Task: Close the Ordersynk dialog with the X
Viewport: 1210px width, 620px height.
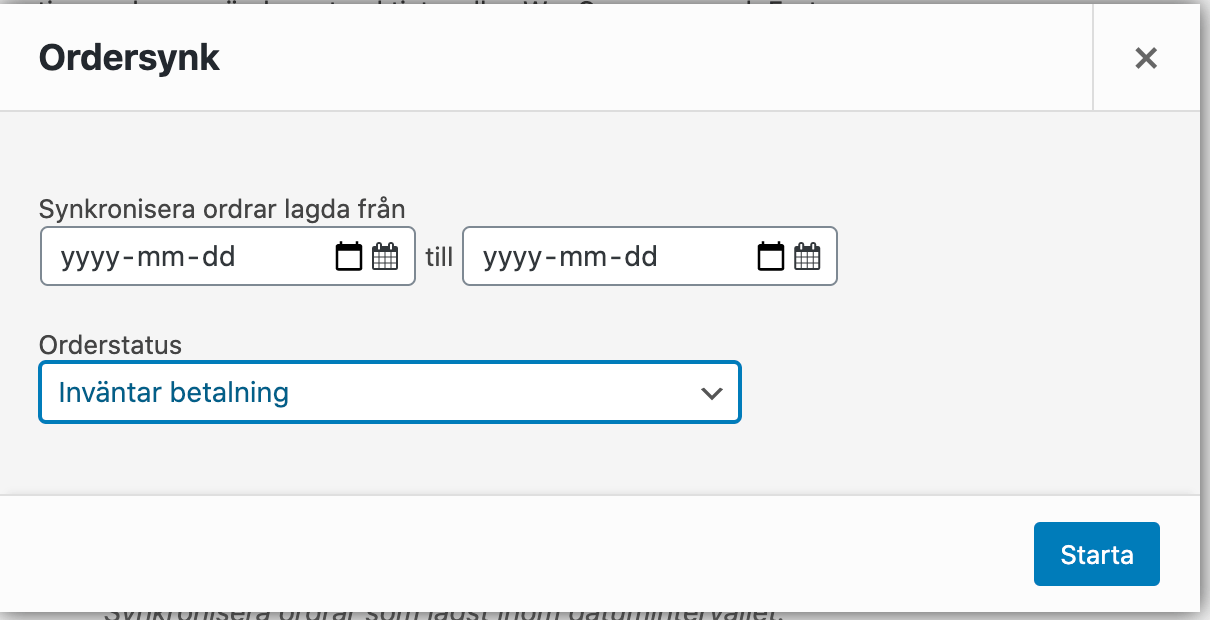Action: point(1146,58)
